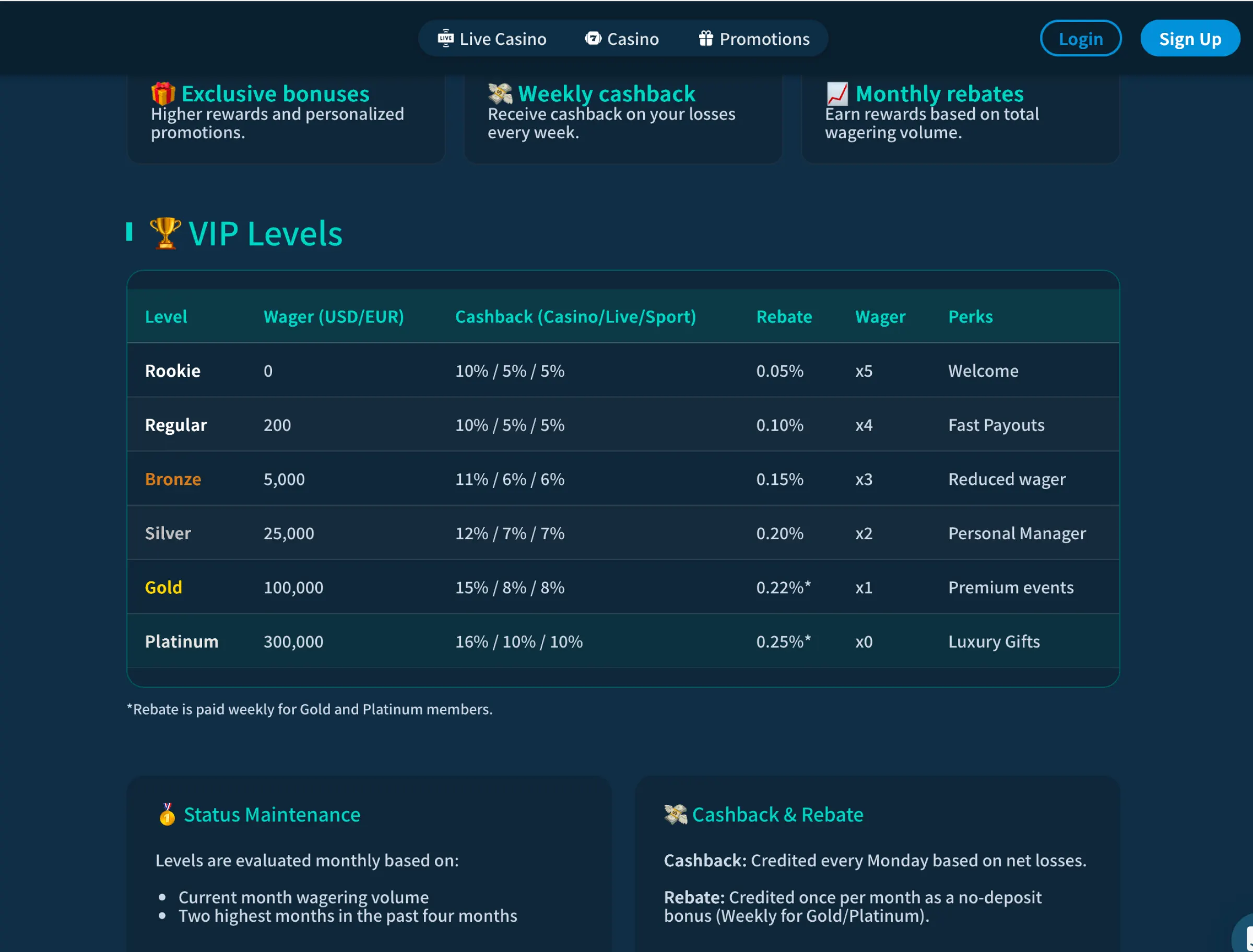
Task: Click the Sign Up button
Action: pyautogui.click(x=1189, y=39)
